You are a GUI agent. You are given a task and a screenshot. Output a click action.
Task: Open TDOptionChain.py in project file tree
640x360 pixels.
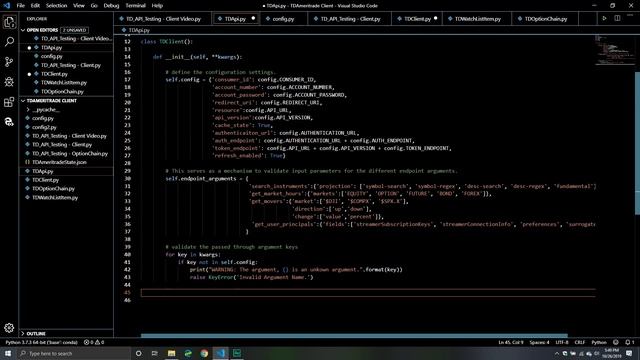click(x=53, y=189)
